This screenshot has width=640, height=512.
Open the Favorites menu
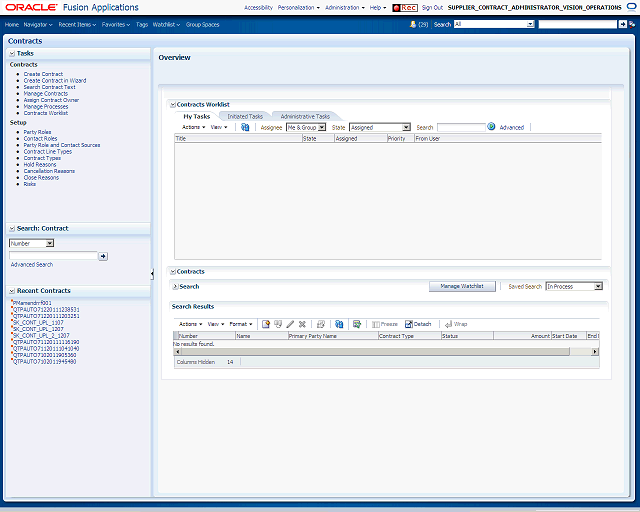point(116,25)
